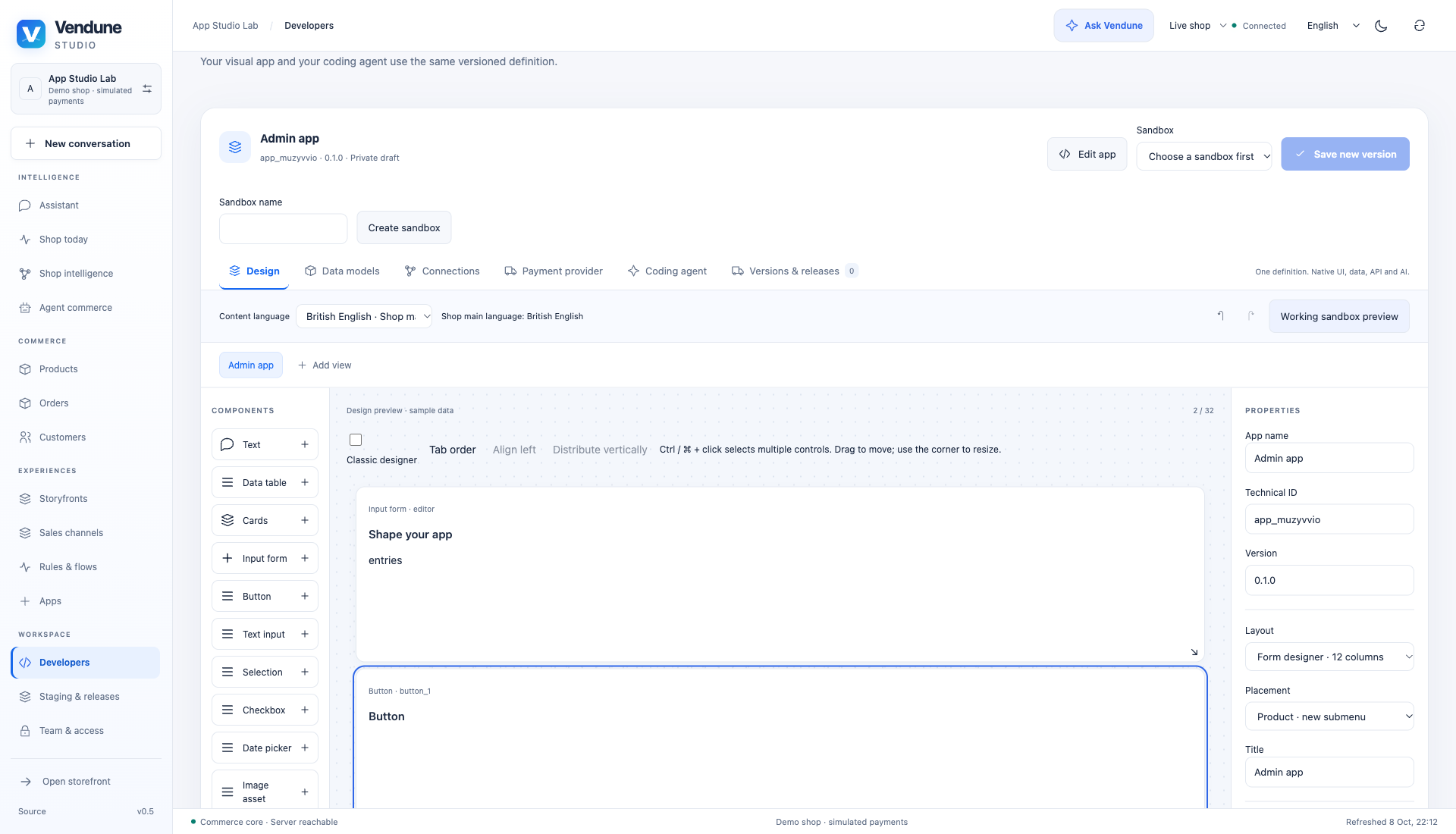Image resolution: width=1456 pixels, height=834 pixels.
Task: Click the Create sandbox button
Action: click(x=404, y=227)
